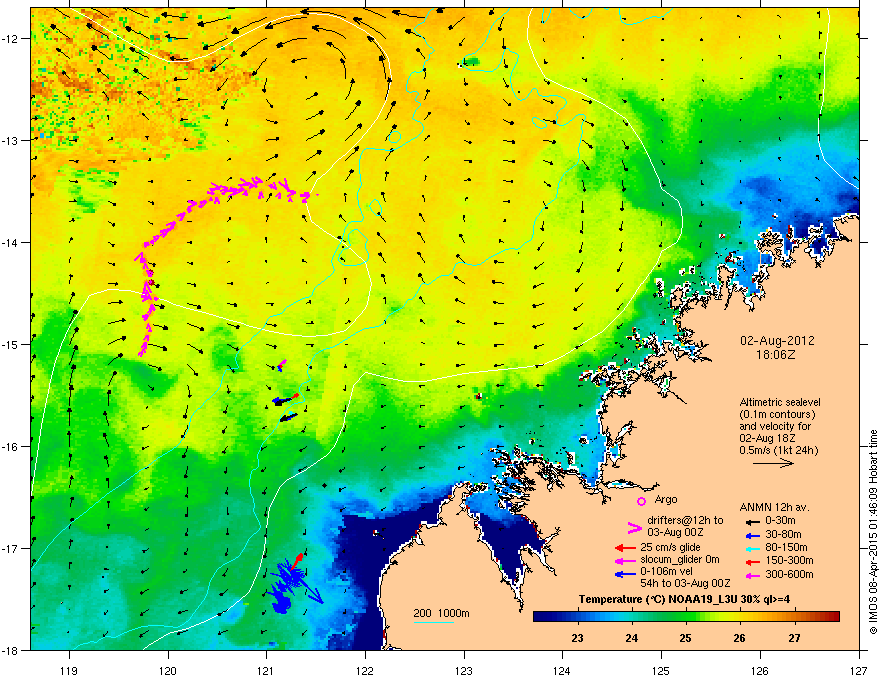
Task: Click the 121 longitude axis label
Action: point(266,670)
